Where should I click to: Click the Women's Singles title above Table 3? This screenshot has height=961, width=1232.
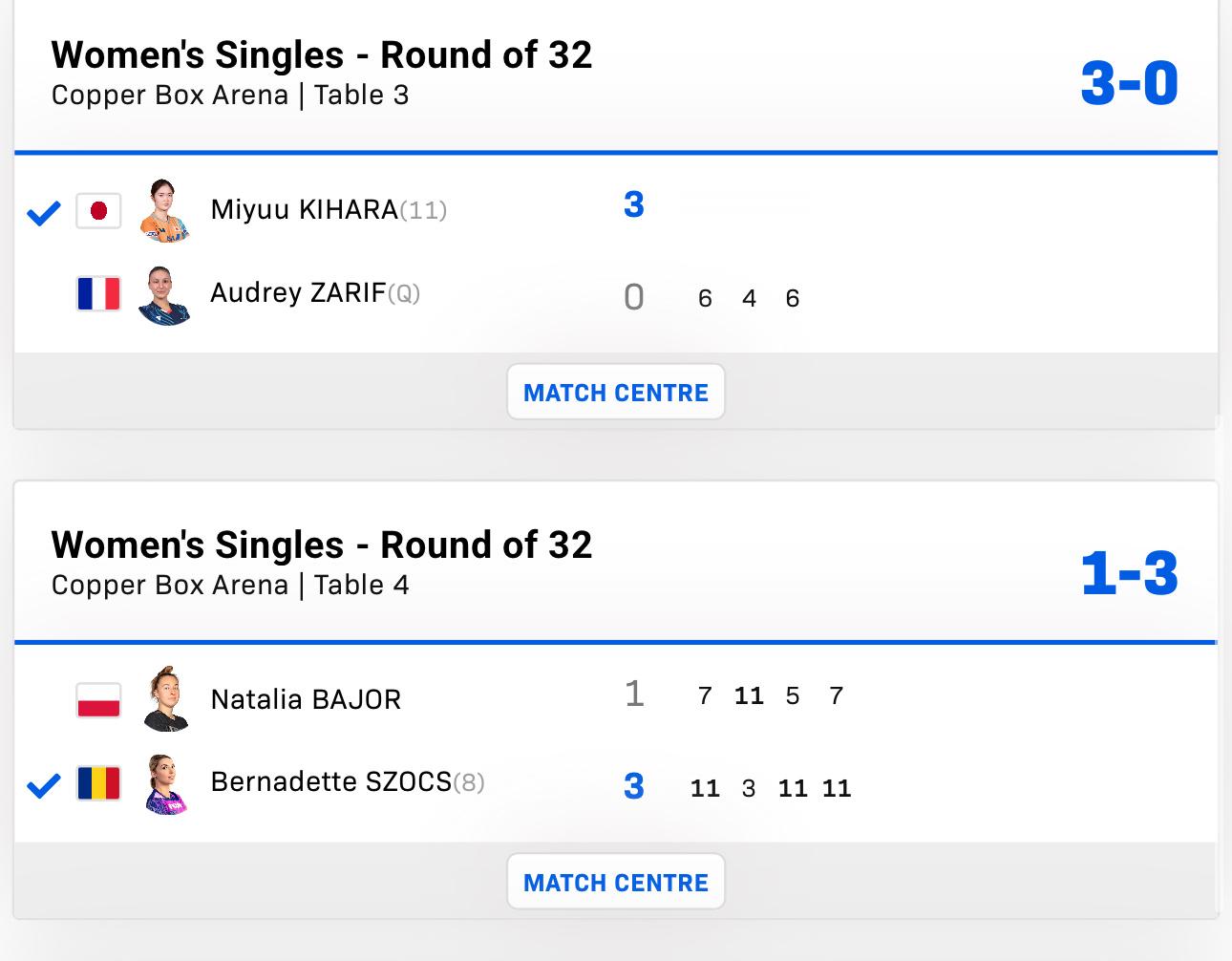322,55
